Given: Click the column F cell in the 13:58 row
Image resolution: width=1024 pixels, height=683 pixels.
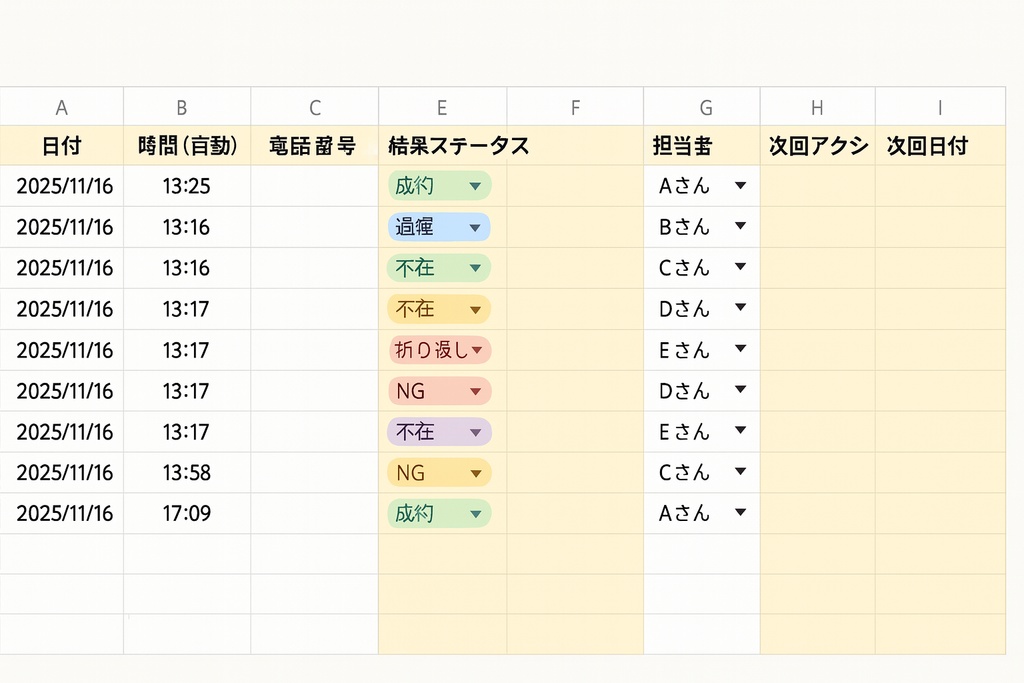Looking at the screenshot, I should tap(575, 473).
